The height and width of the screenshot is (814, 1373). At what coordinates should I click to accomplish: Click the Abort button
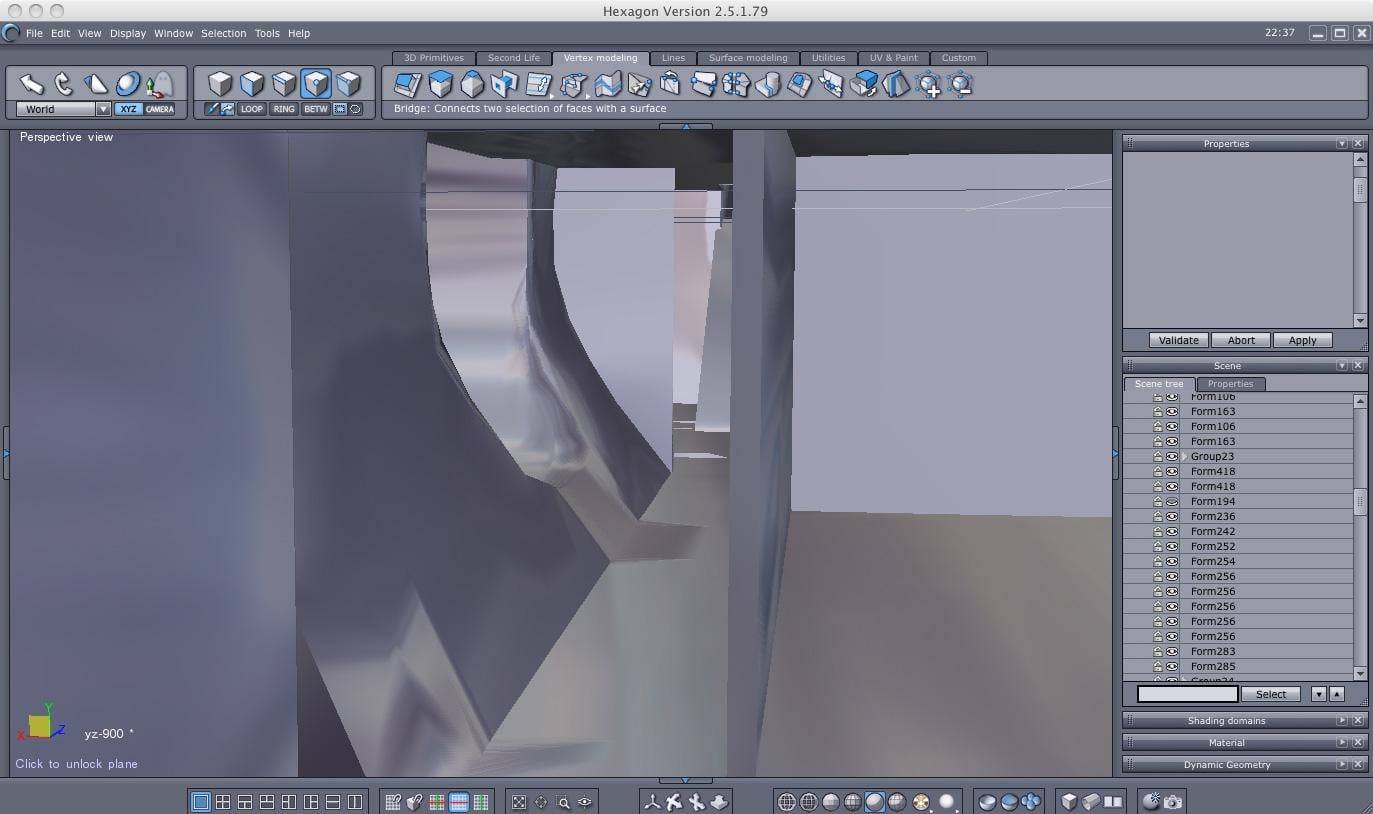[x=1241, y=340]
